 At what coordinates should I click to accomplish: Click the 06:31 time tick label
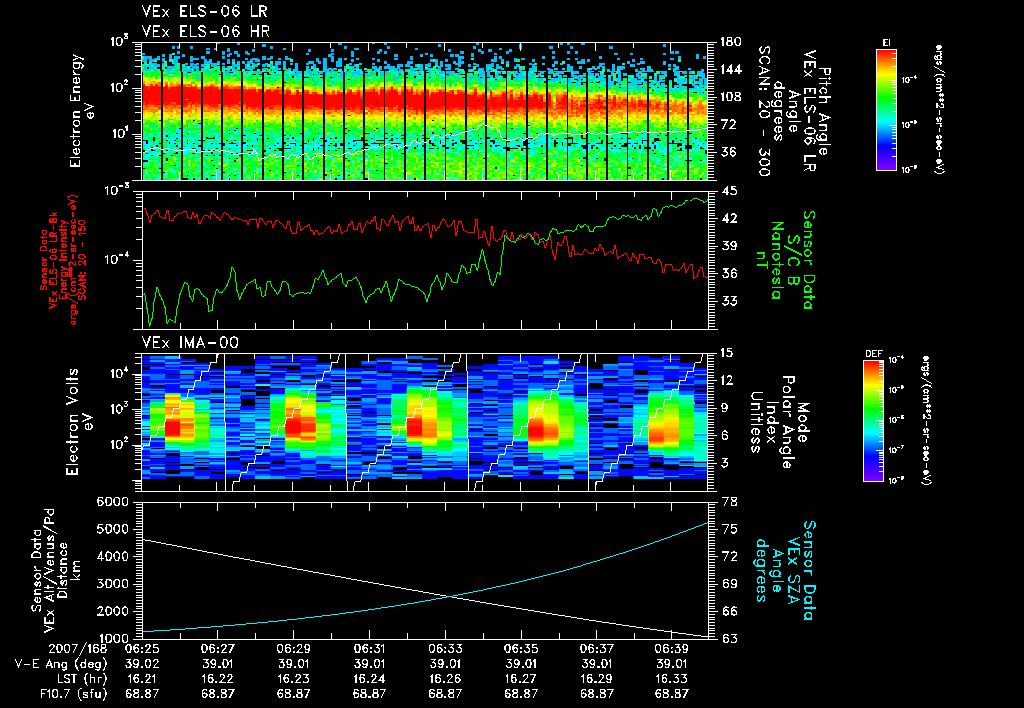(x=370, y=650)
